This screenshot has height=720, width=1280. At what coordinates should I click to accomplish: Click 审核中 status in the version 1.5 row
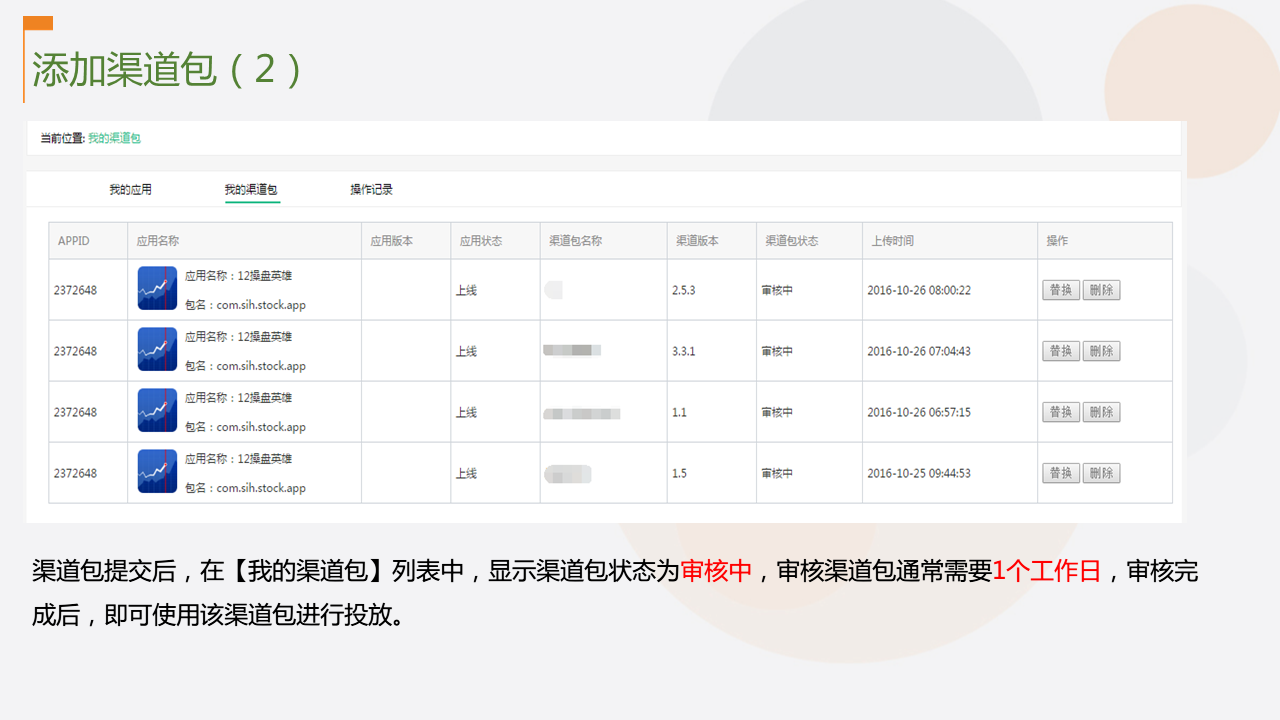point(777,473)
